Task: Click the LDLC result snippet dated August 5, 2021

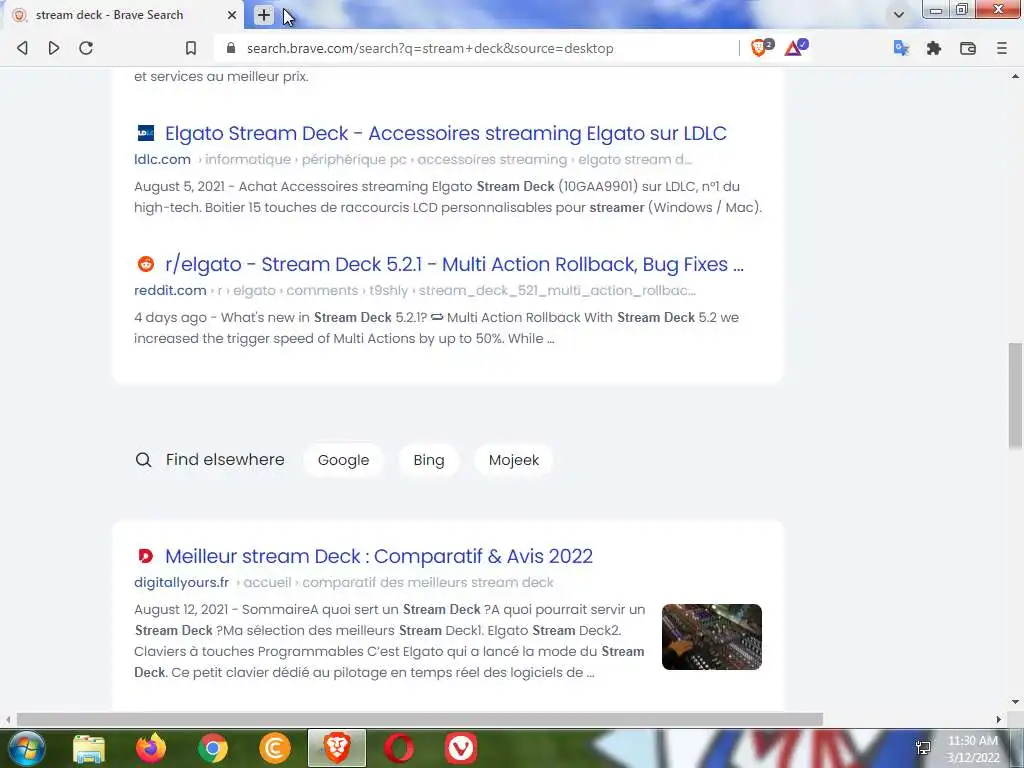Action: coord(448,197)
